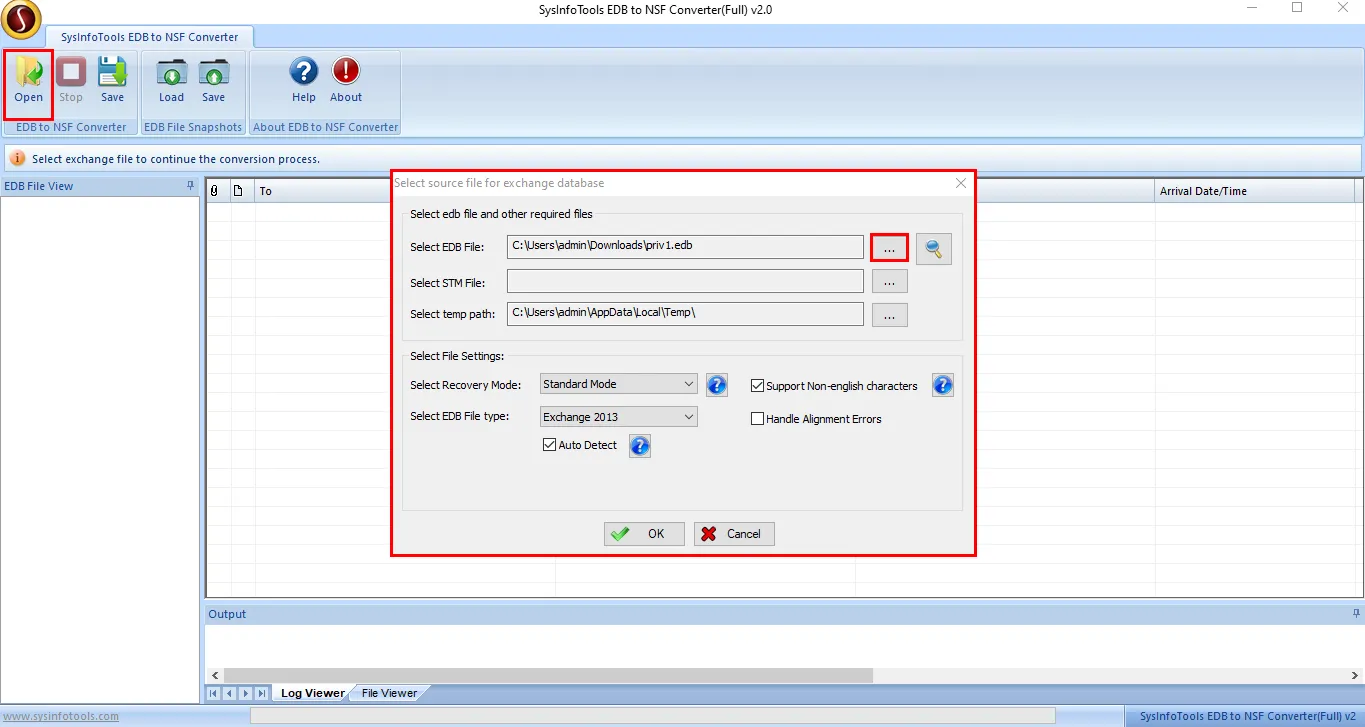Select the SysInfoTools EDB to NSF Converter ribbon tab
Screen dimensions: 1365x727
pos(150,37)
